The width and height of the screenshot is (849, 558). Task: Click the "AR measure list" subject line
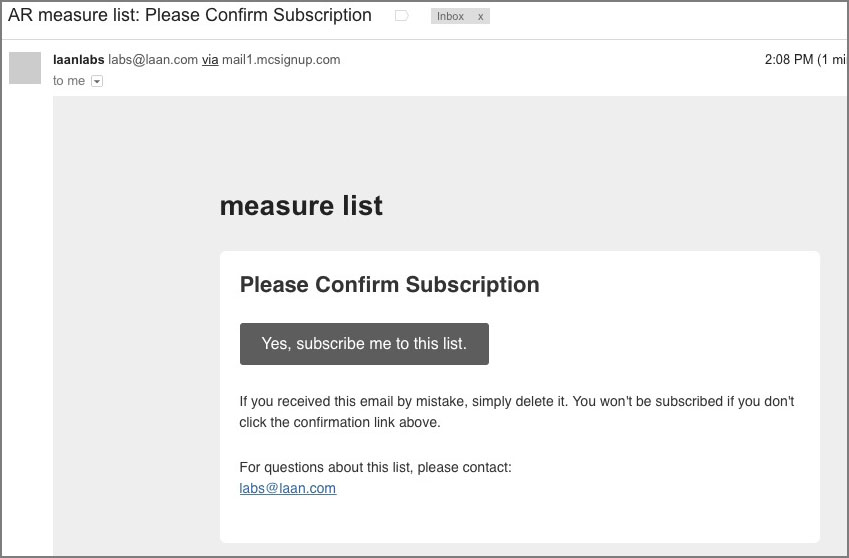(x=190, y=15)
